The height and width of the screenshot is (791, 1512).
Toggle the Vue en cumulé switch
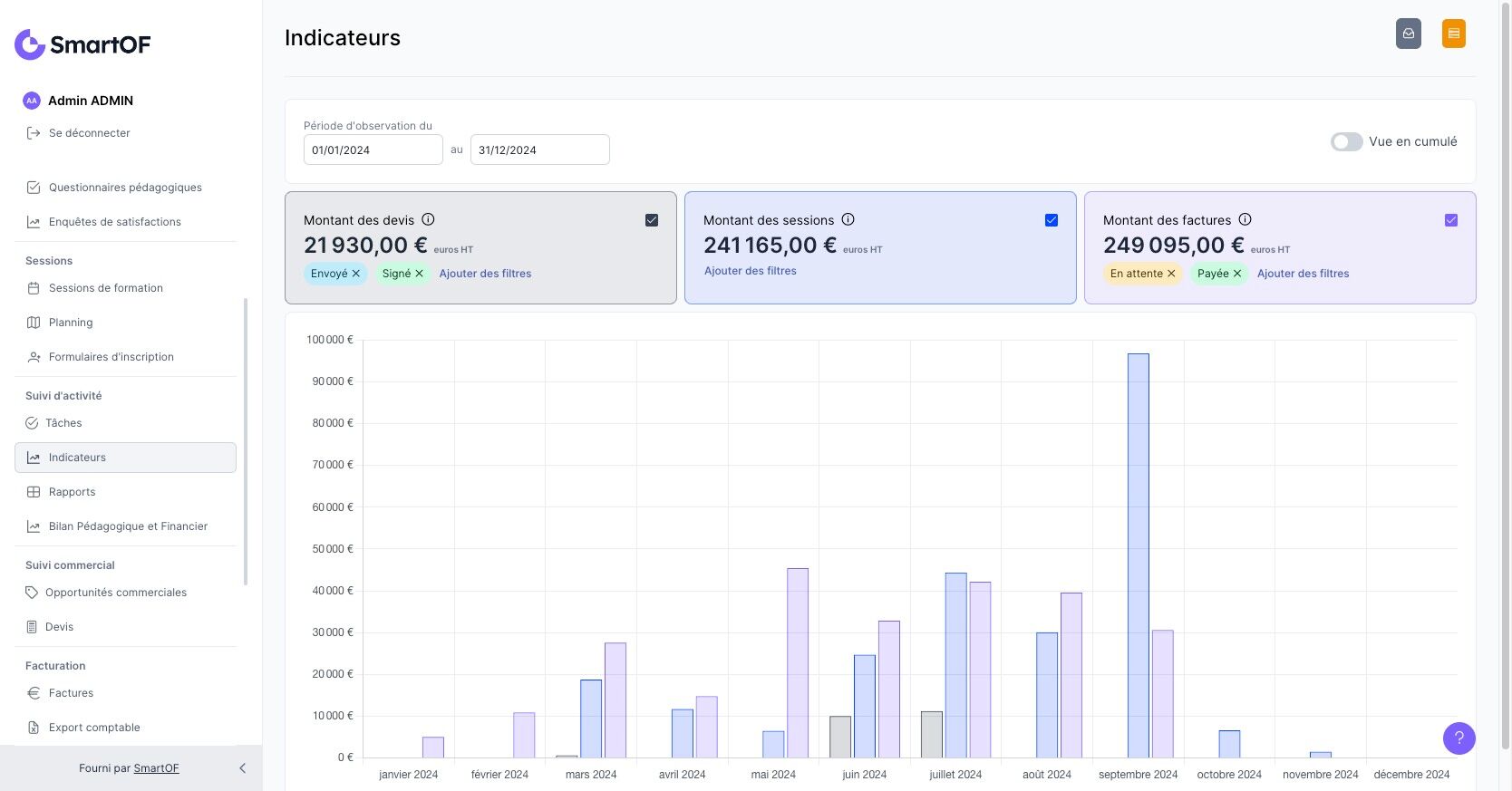point(1346,141)
